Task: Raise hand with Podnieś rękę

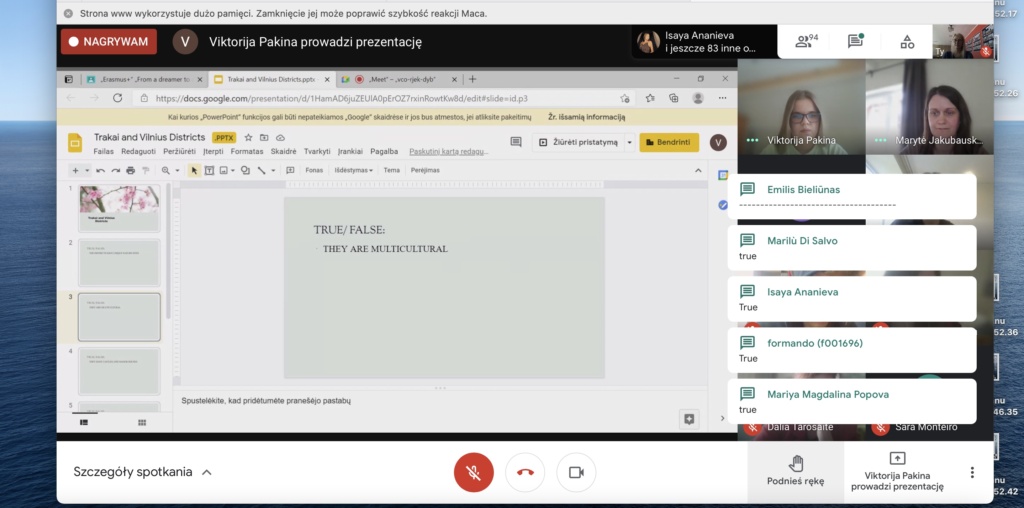Action: pos(796,470)
